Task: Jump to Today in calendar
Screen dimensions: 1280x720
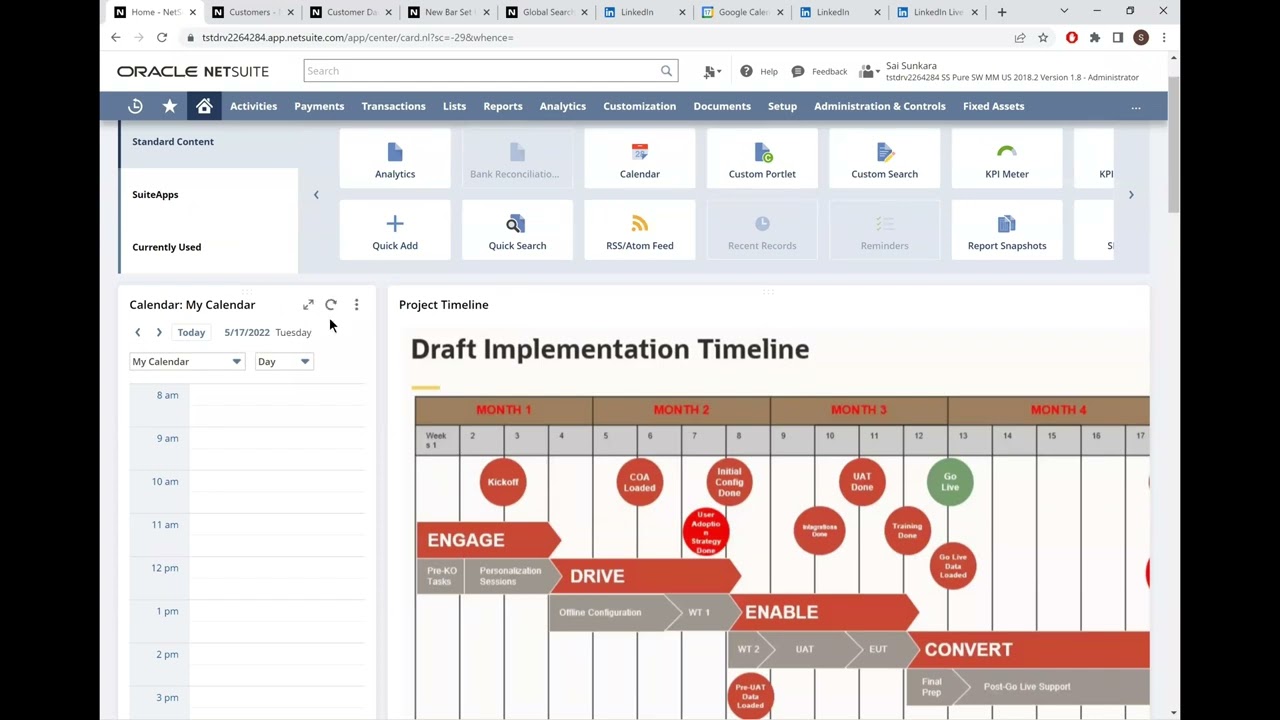Action: coord(191,332)
